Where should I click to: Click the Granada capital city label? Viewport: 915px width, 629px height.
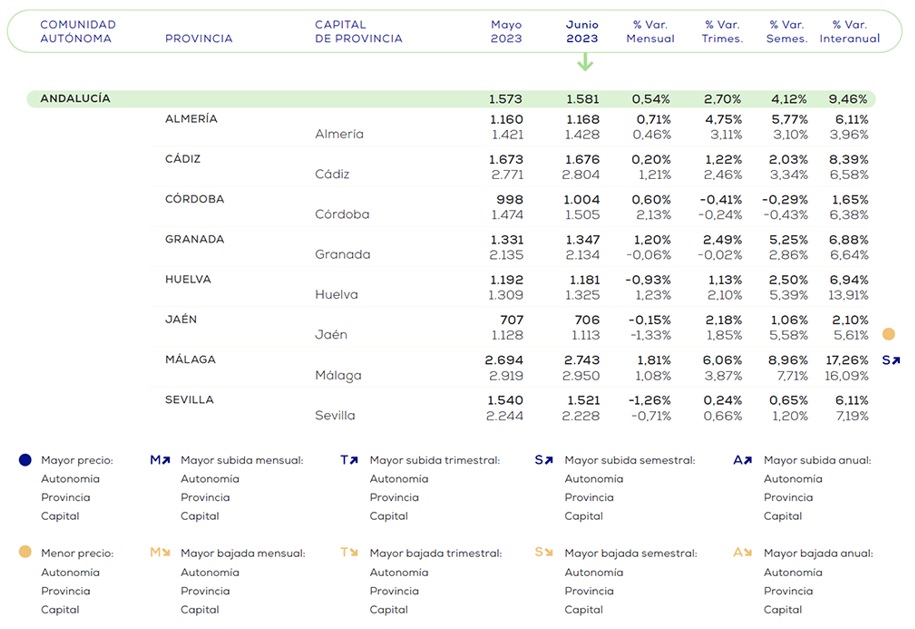coord(342,255)
